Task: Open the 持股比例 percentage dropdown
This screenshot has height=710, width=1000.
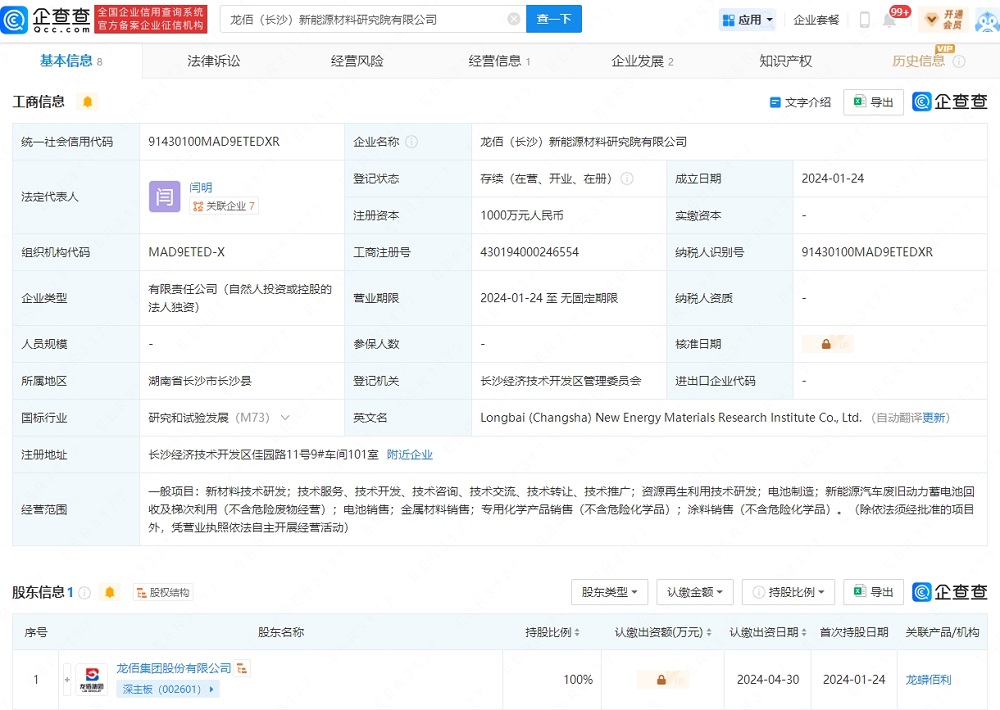Action: coord(787,592)
